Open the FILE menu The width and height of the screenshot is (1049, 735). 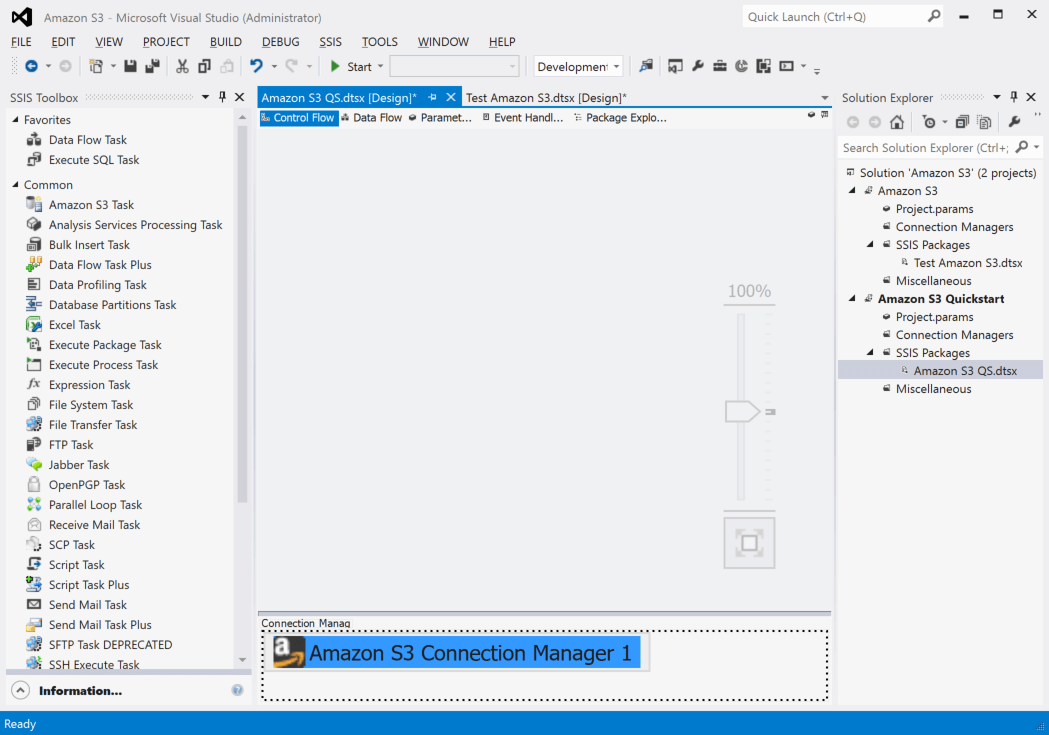[x=21, y=41]
